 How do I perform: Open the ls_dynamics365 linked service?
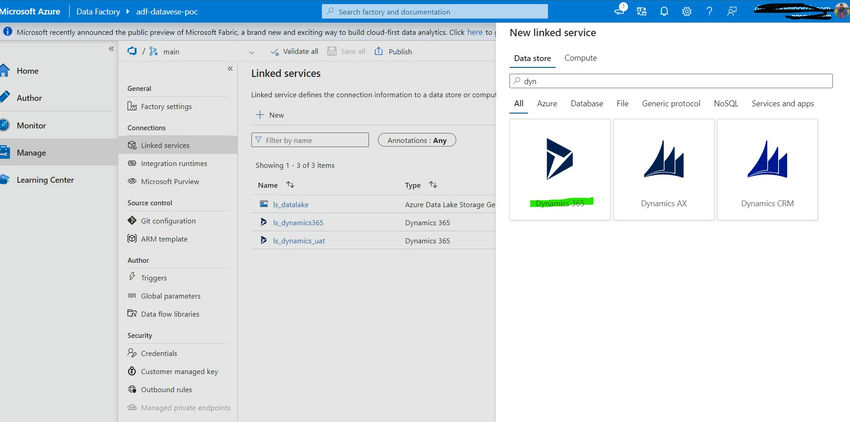(298, 222)
